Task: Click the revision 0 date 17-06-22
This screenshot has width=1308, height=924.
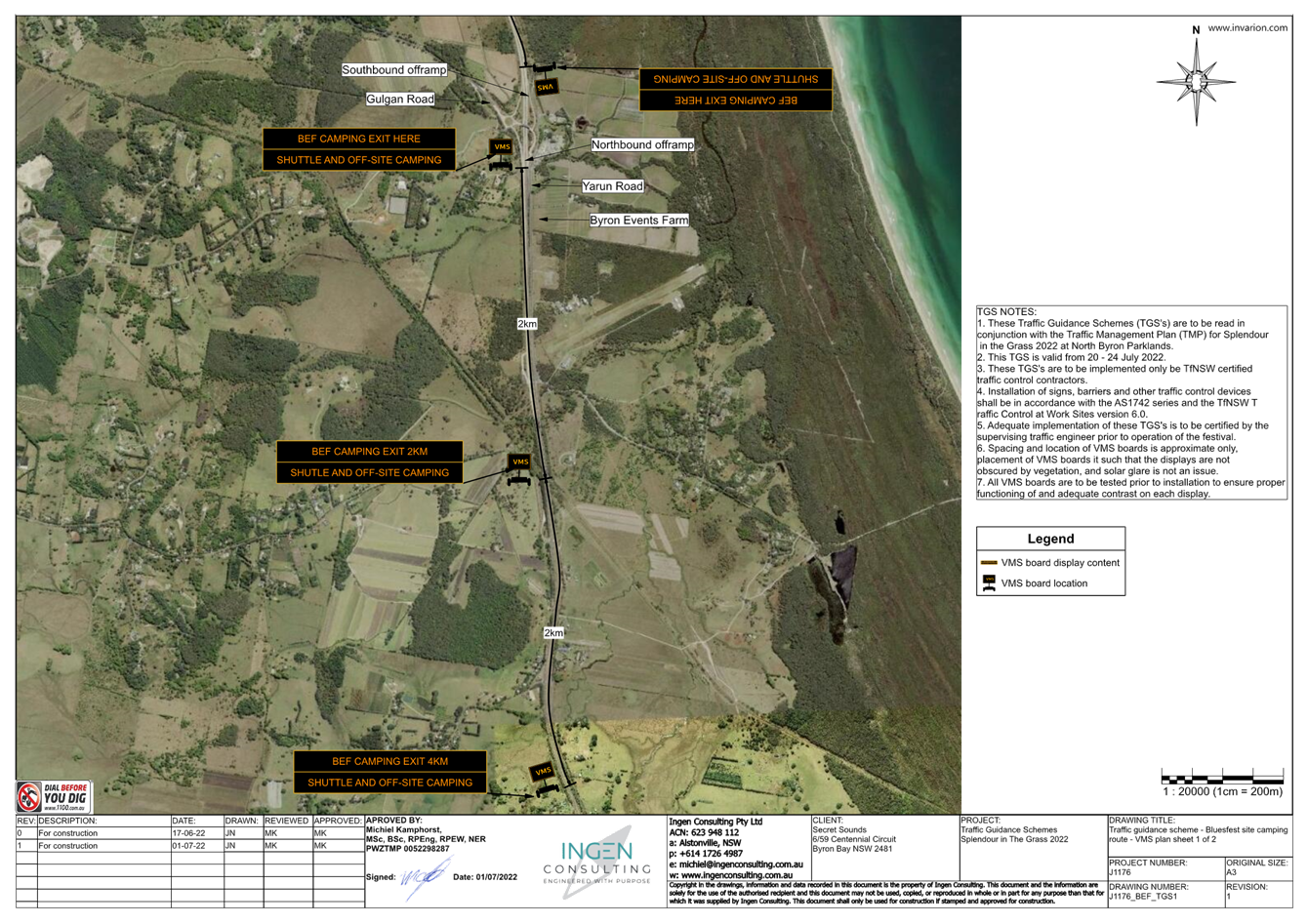Action: point(188,834)
